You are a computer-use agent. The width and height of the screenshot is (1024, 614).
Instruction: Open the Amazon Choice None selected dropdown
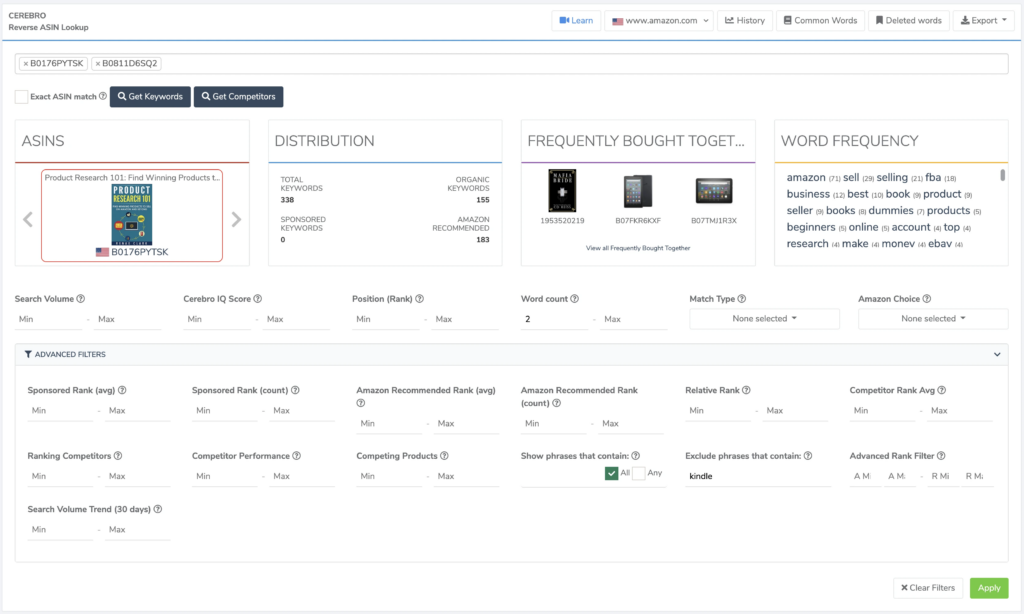(x=933, y=319)
